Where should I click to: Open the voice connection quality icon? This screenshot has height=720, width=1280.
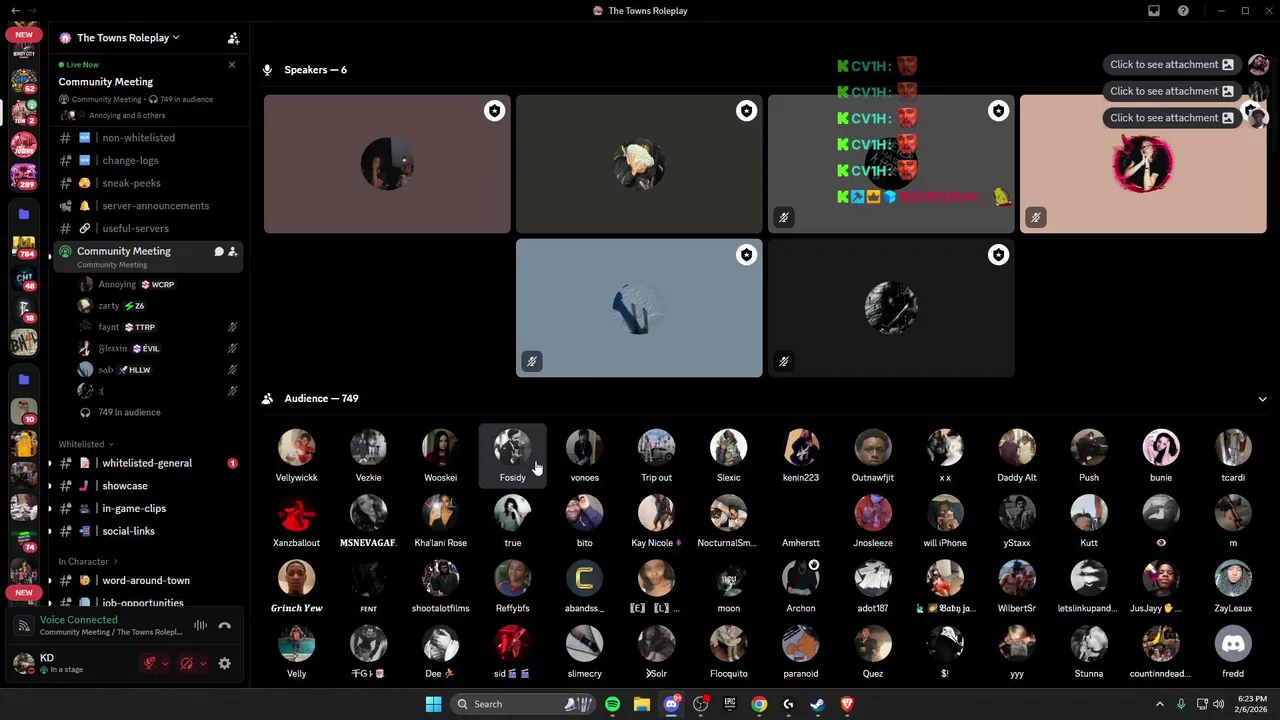(24, 626)
